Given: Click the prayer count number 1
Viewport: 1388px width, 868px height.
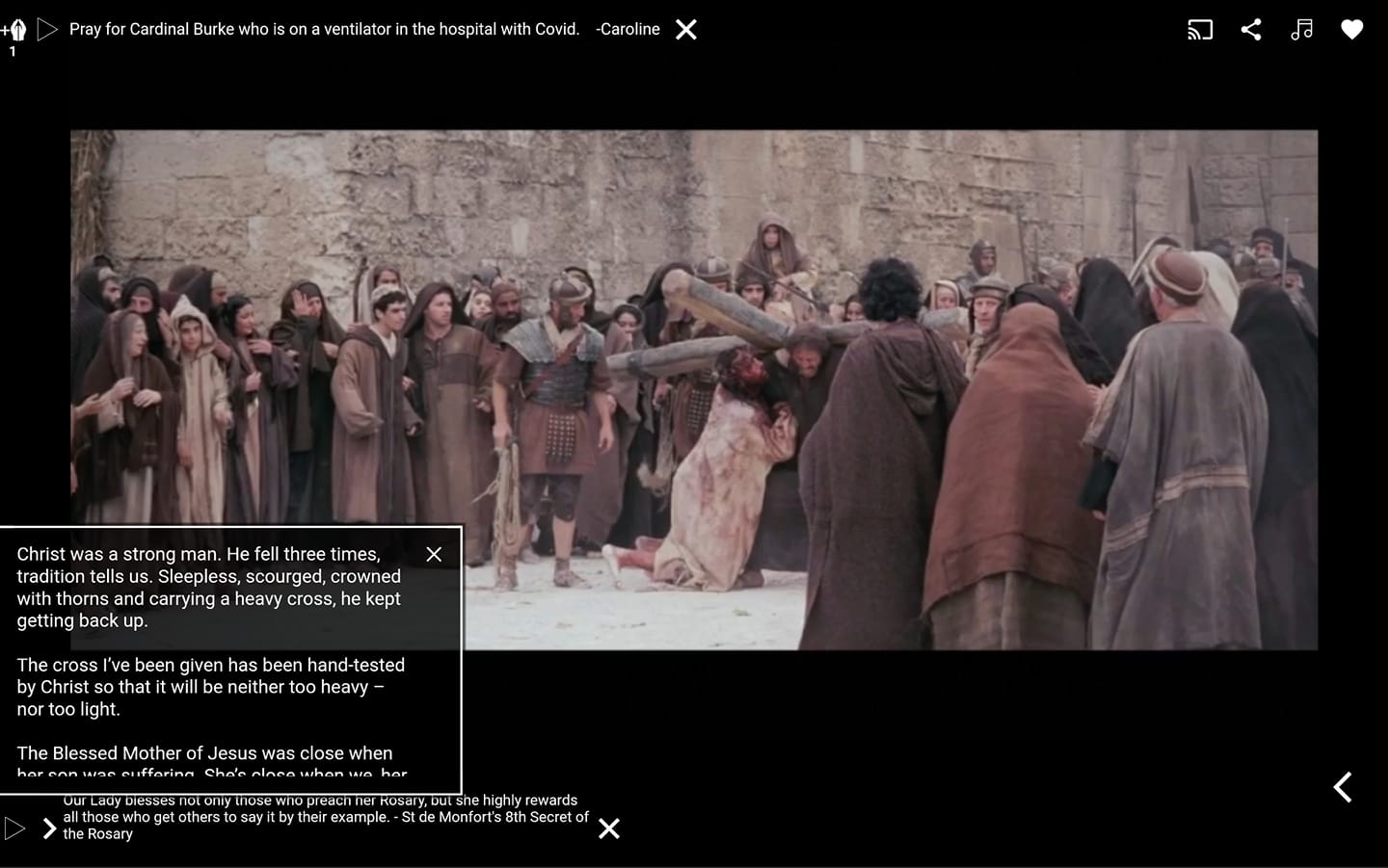Looking at the screenshot, I should (x=13, y=52).
